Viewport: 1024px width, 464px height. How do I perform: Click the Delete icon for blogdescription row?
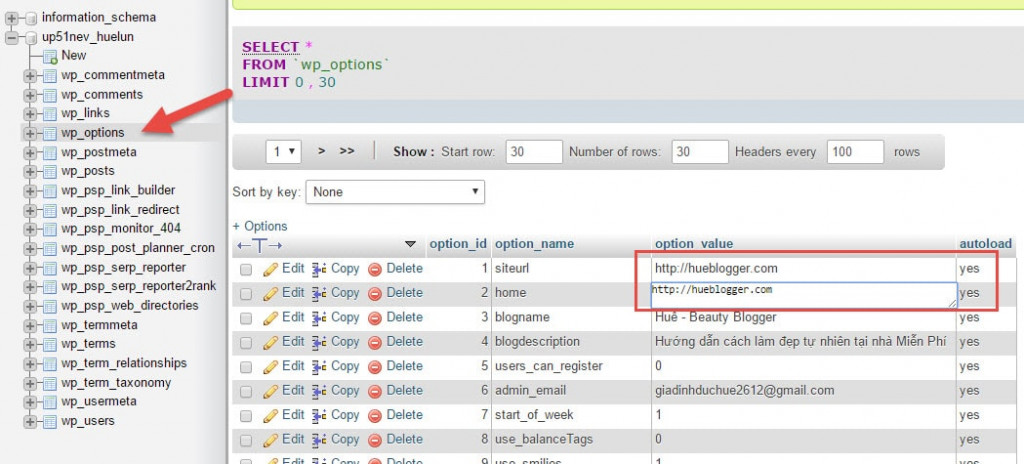pos(375,342)
